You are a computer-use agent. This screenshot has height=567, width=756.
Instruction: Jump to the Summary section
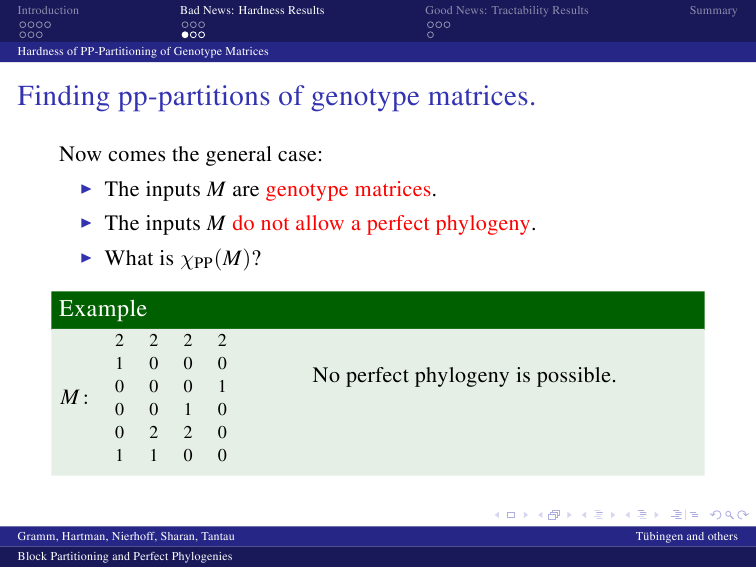[713, 10]
